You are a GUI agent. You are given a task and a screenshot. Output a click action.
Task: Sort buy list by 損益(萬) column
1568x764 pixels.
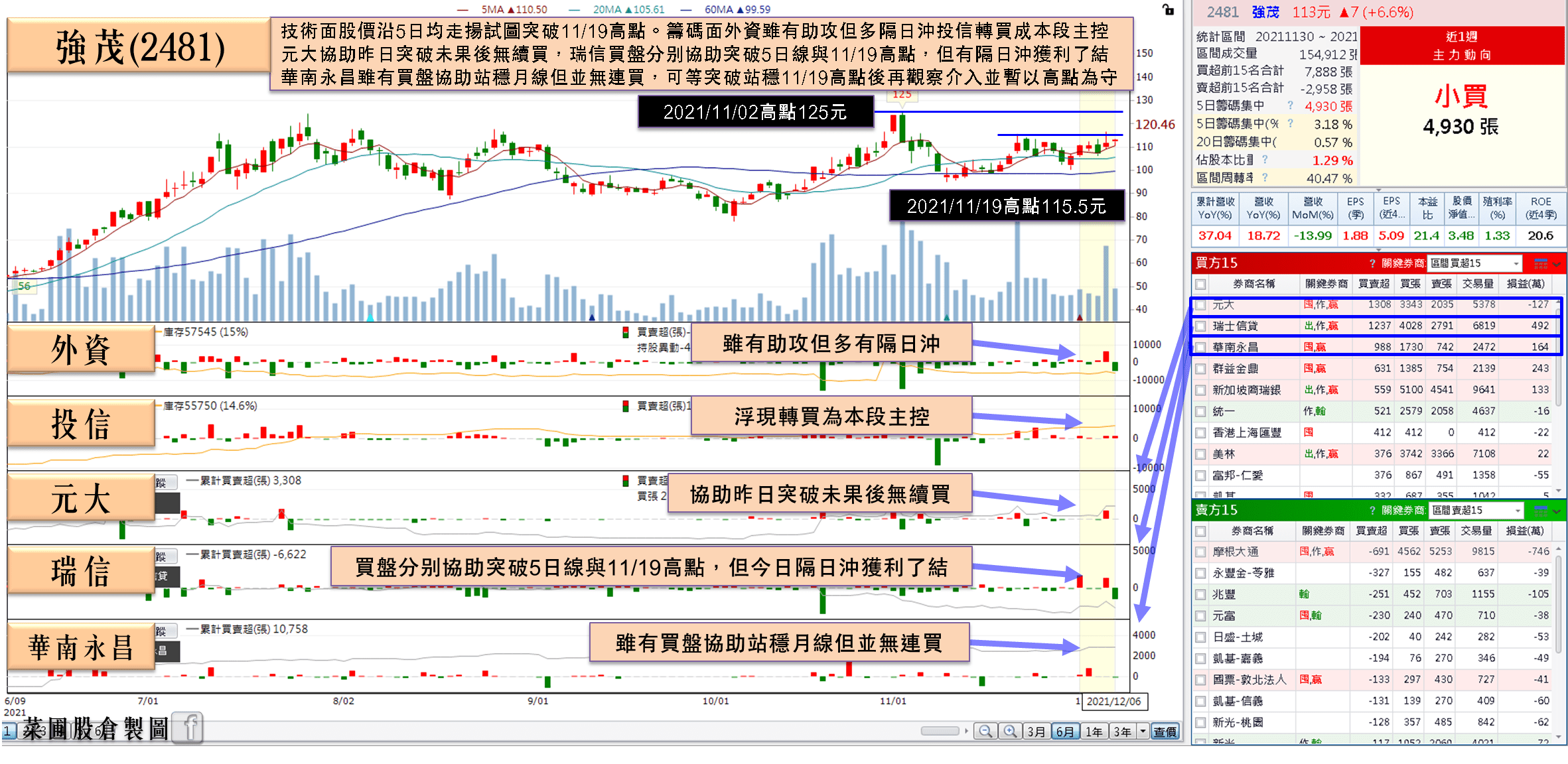1526,284
